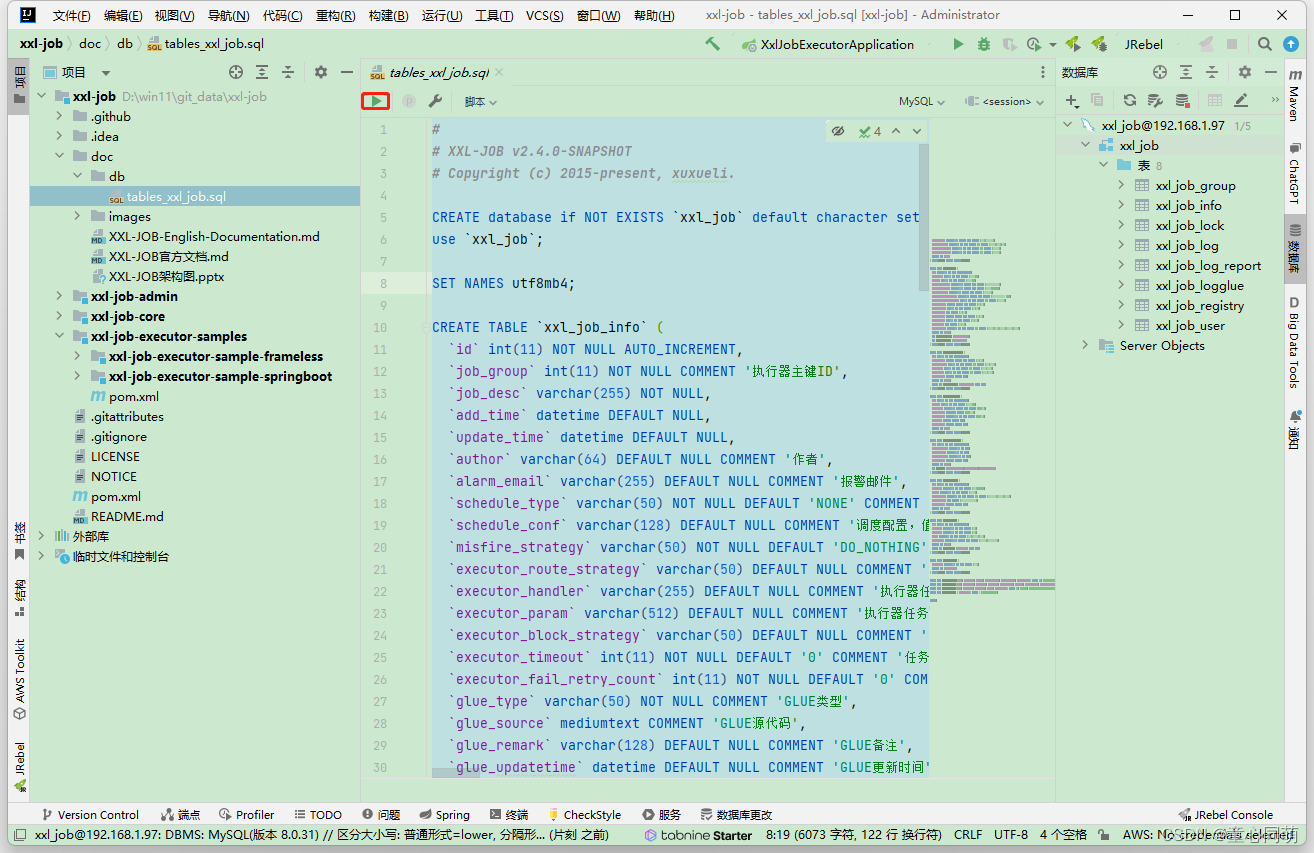Viewport: 1314px width, 853px height.
Task: Open the <session> selector dropdown
Action: coord(1005,101)
